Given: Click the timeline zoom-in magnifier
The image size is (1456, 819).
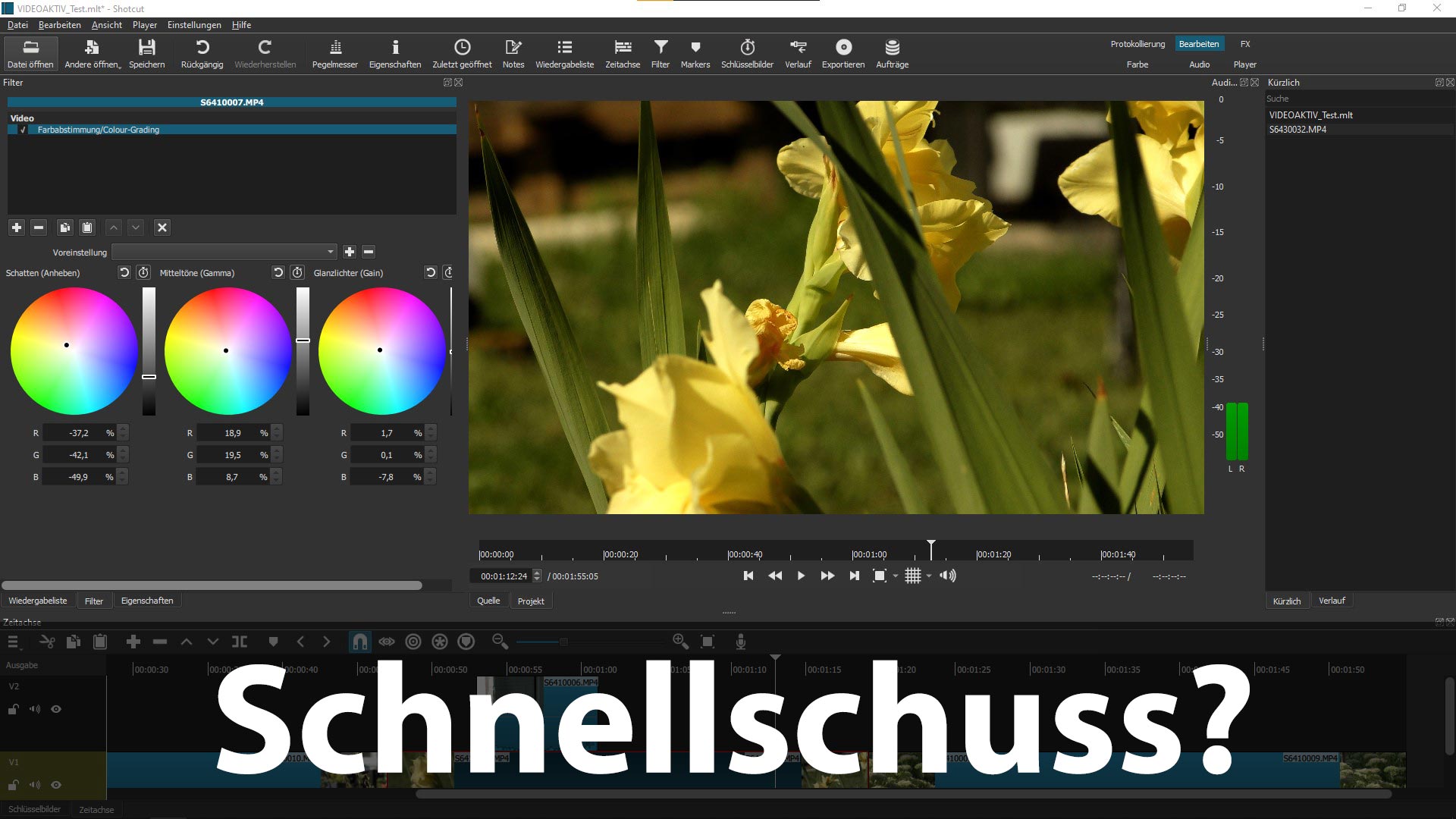Looking at the screenshot, I should pos(680,642).
